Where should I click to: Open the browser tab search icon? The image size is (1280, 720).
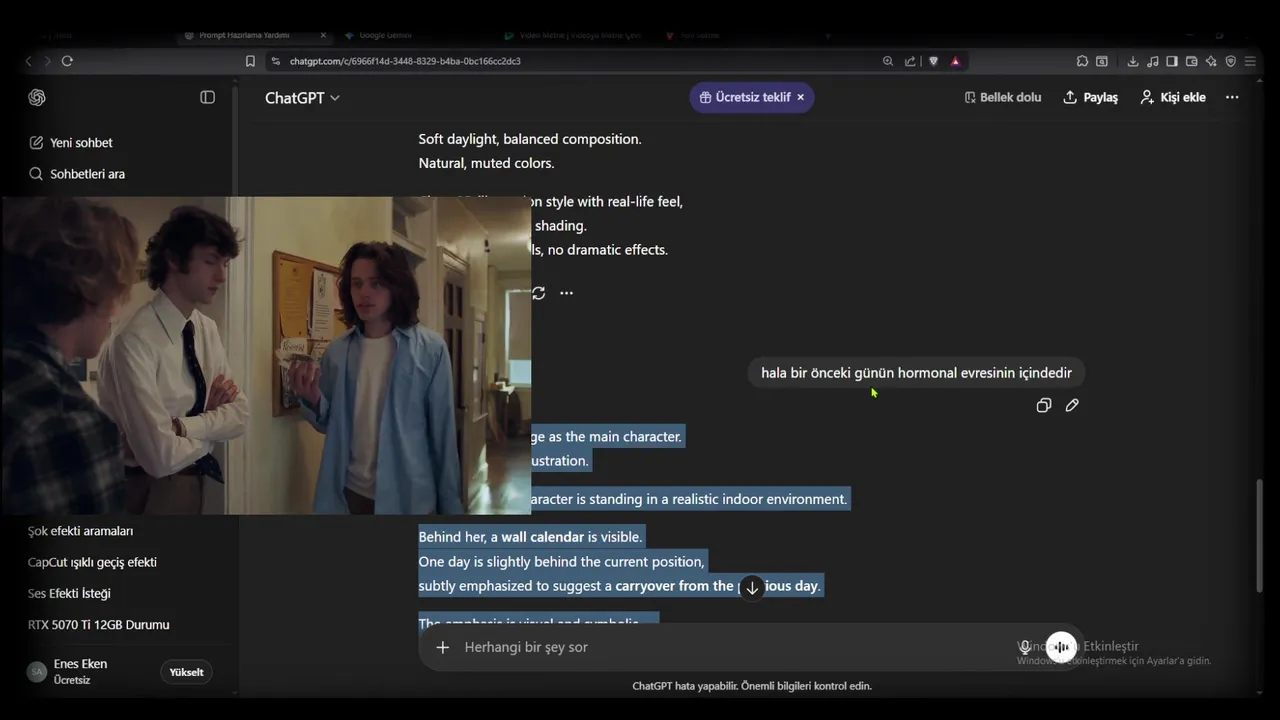click(1101, 61)
